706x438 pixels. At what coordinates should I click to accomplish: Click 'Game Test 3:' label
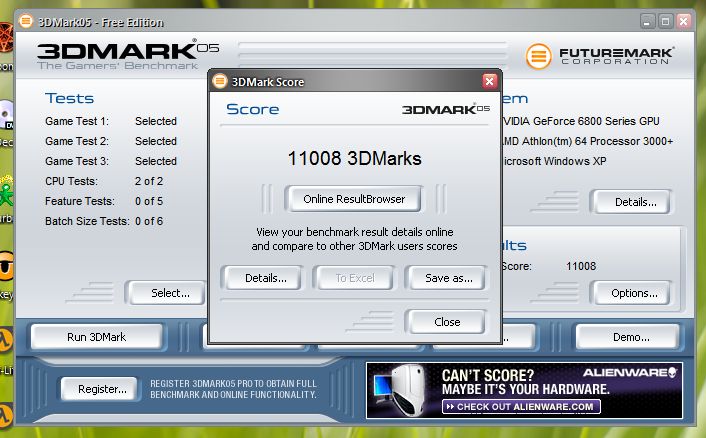(77, 161)
